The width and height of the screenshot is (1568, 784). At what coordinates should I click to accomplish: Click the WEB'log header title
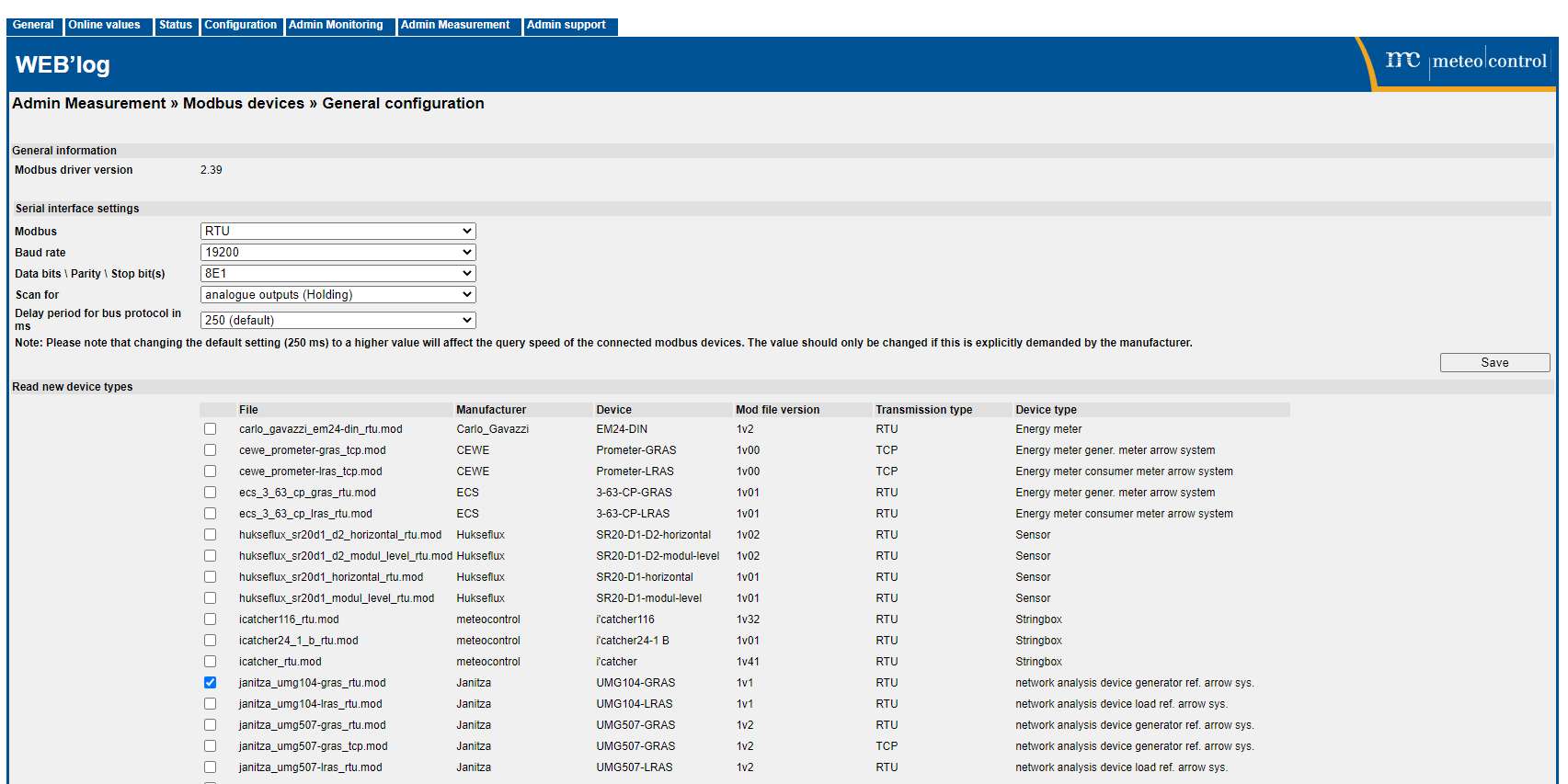coord(63,65)
